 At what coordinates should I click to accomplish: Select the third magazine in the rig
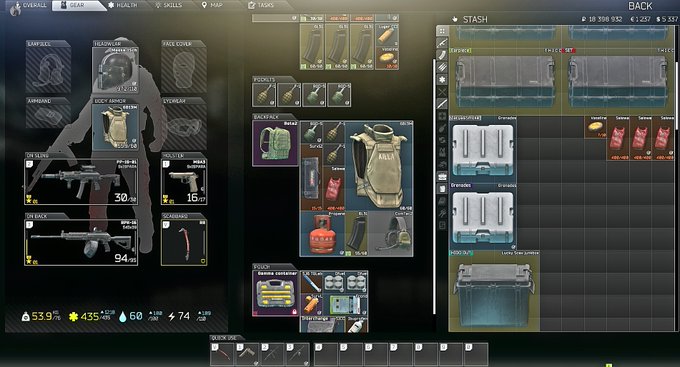(x=362, y=47)
